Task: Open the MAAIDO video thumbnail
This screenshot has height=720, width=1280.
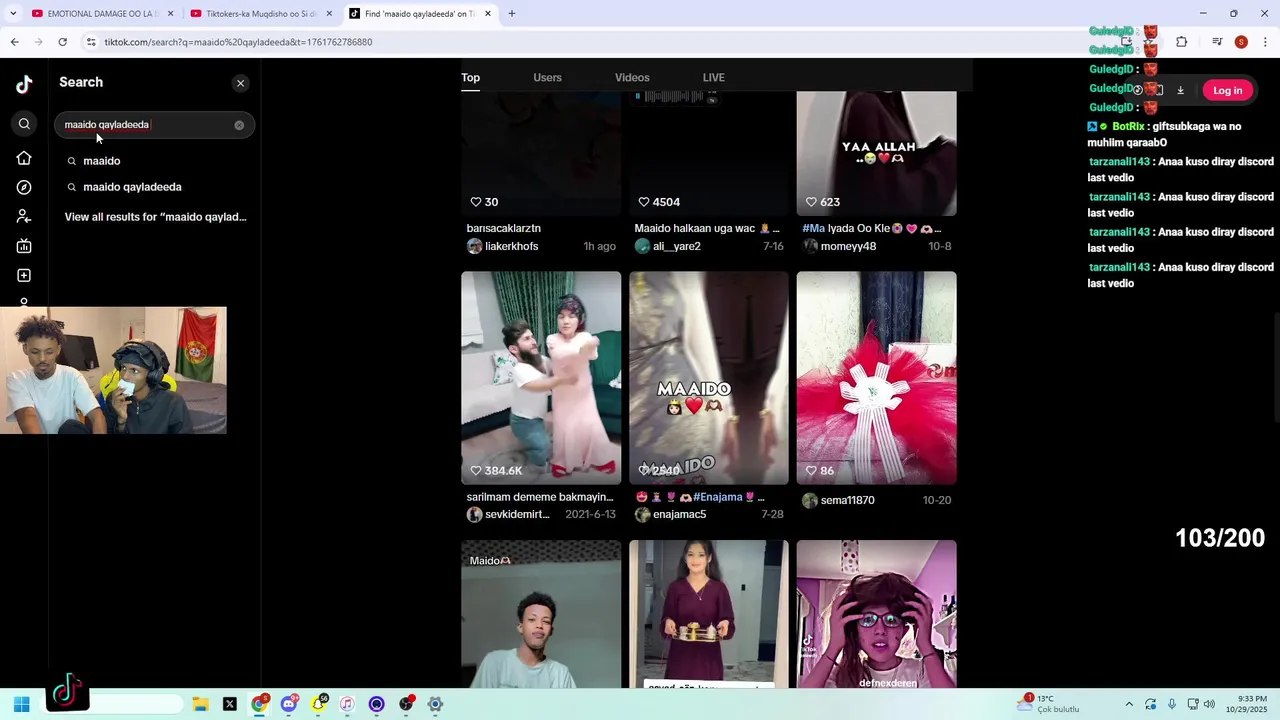Action: (709, 378)
